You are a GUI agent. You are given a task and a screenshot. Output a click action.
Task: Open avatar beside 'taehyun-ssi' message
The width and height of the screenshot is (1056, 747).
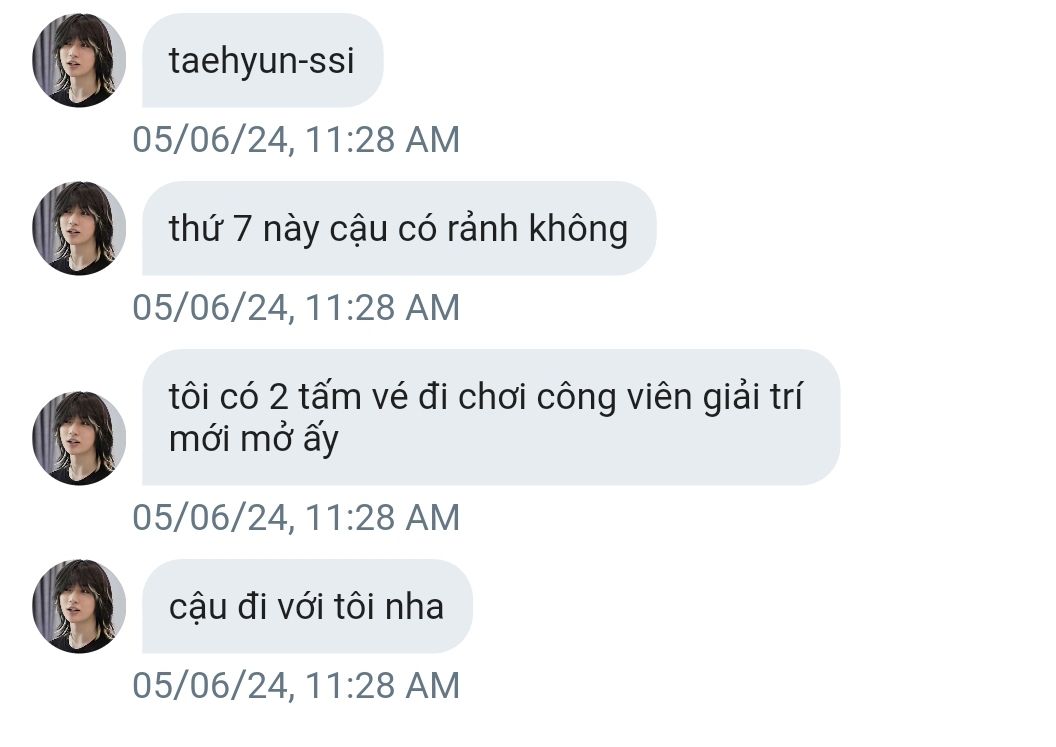tap(79, 60)
